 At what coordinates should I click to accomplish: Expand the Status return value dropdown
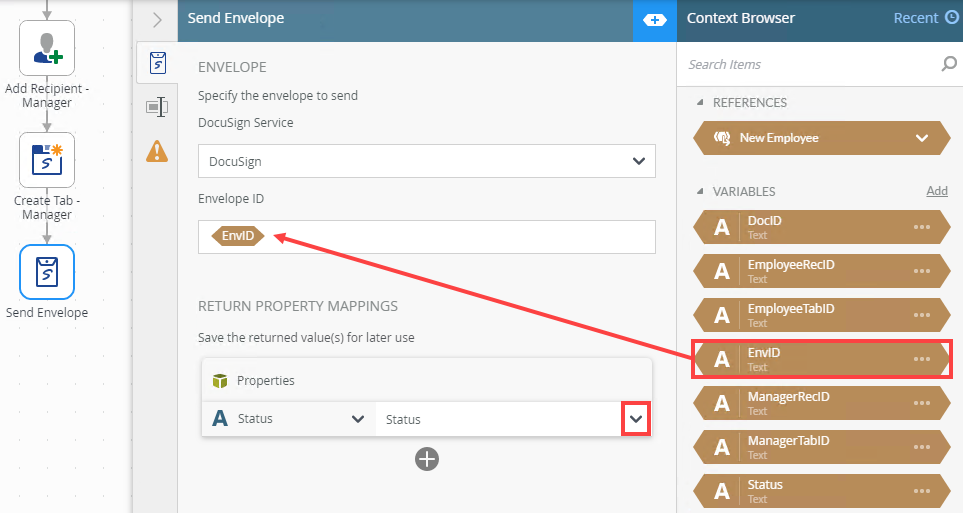(635, 419)
